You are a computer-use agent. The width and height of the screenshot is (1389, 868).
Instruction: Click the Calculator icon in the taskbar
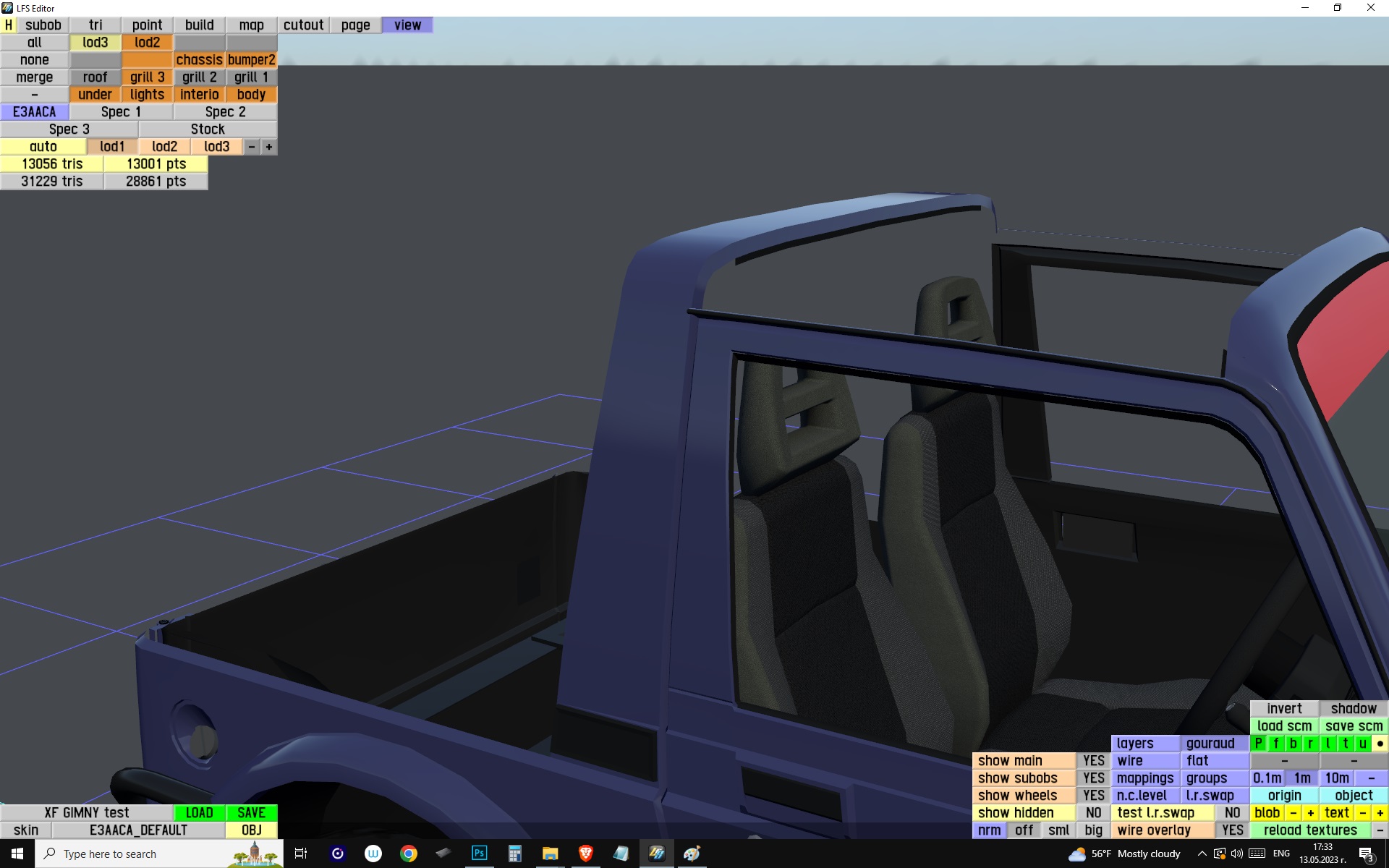[x=514, y=854]
